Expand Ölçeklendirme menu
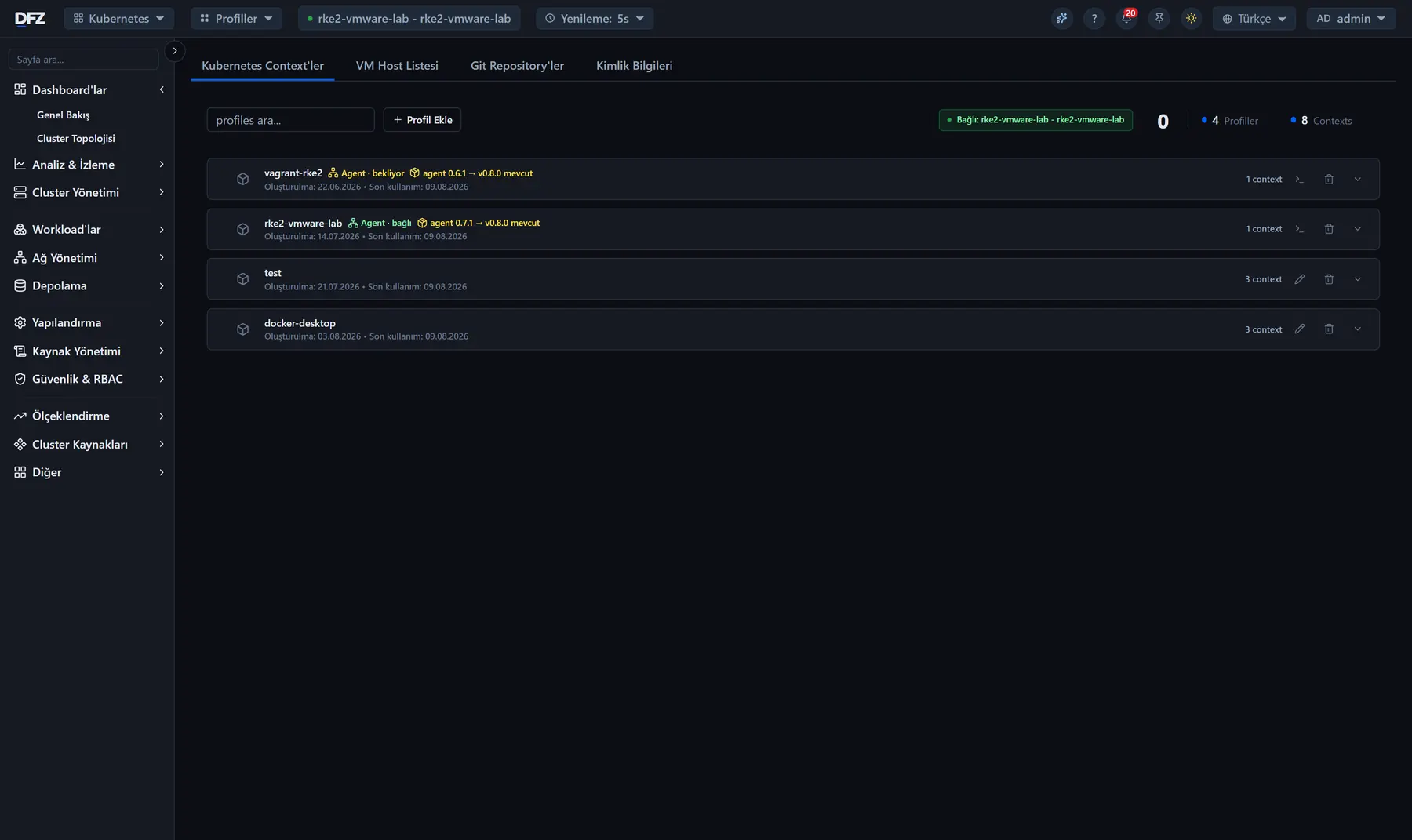Screen dimensions: 1412x840 (x=87, y=416)
